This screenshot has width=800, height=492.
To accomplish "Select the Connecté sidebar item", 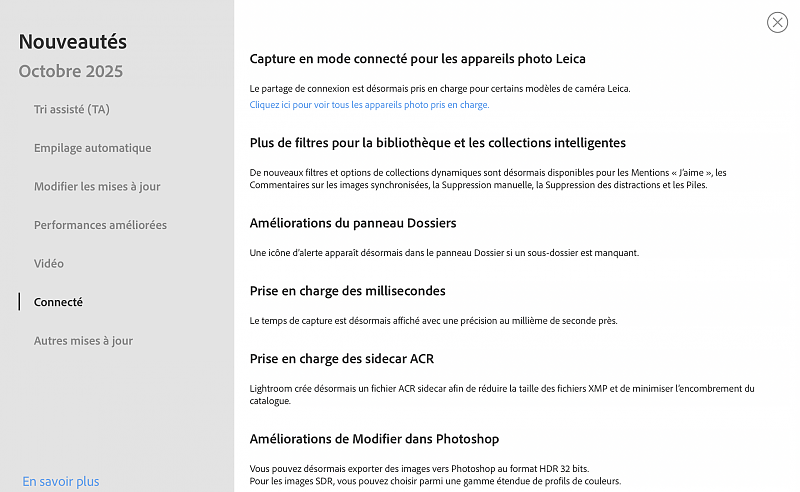I will [x=58, y=302].
